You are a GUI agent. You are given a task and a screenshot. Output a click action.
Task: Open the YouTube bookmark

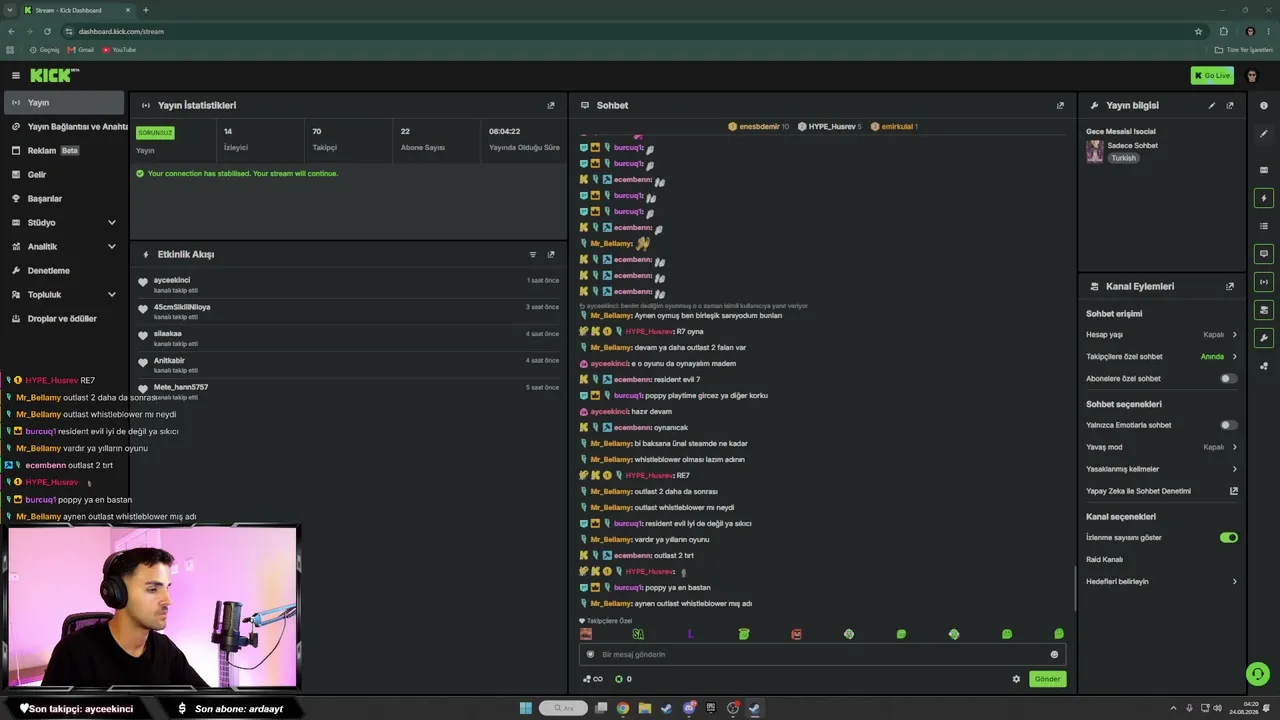pos(119,50)
